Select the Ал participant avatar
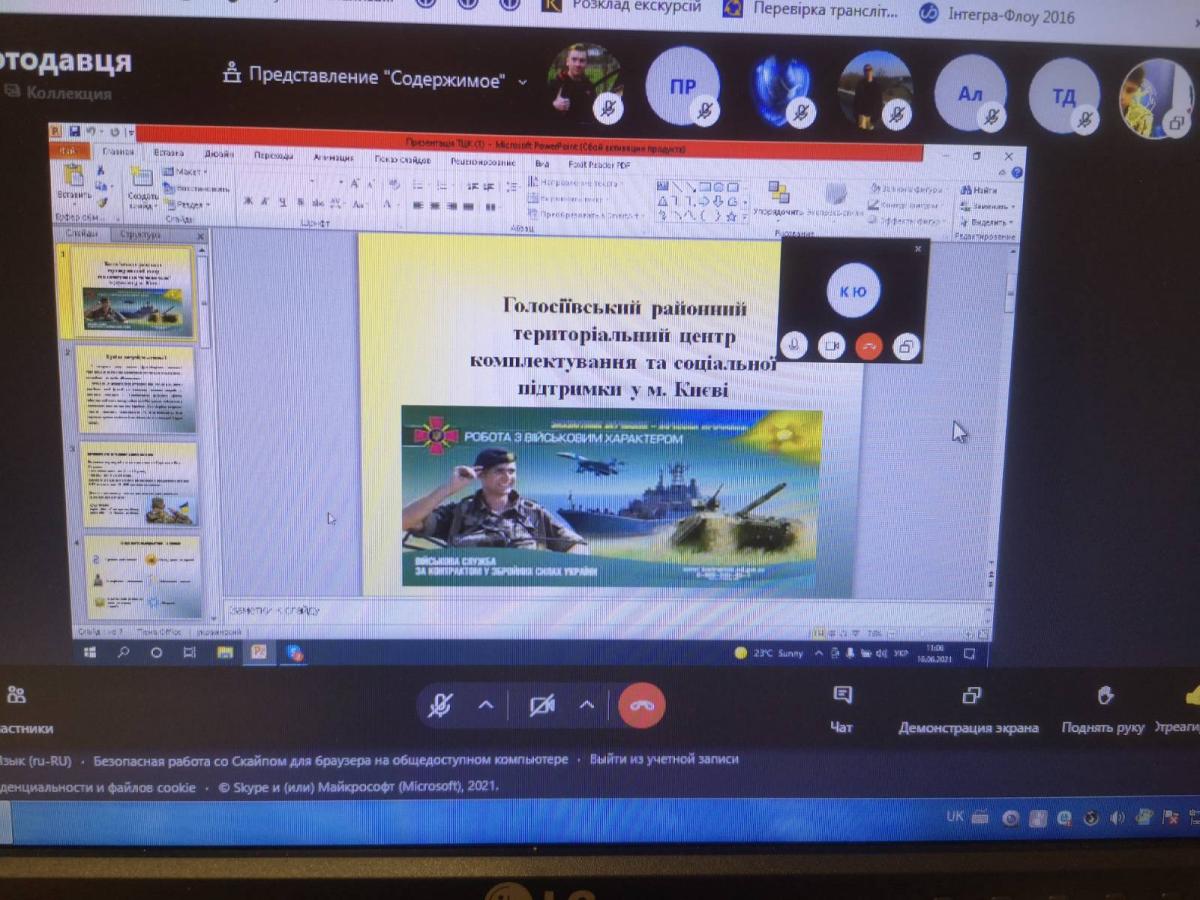The height and width of the screenshot is (900, 1200). pos(970,93)
